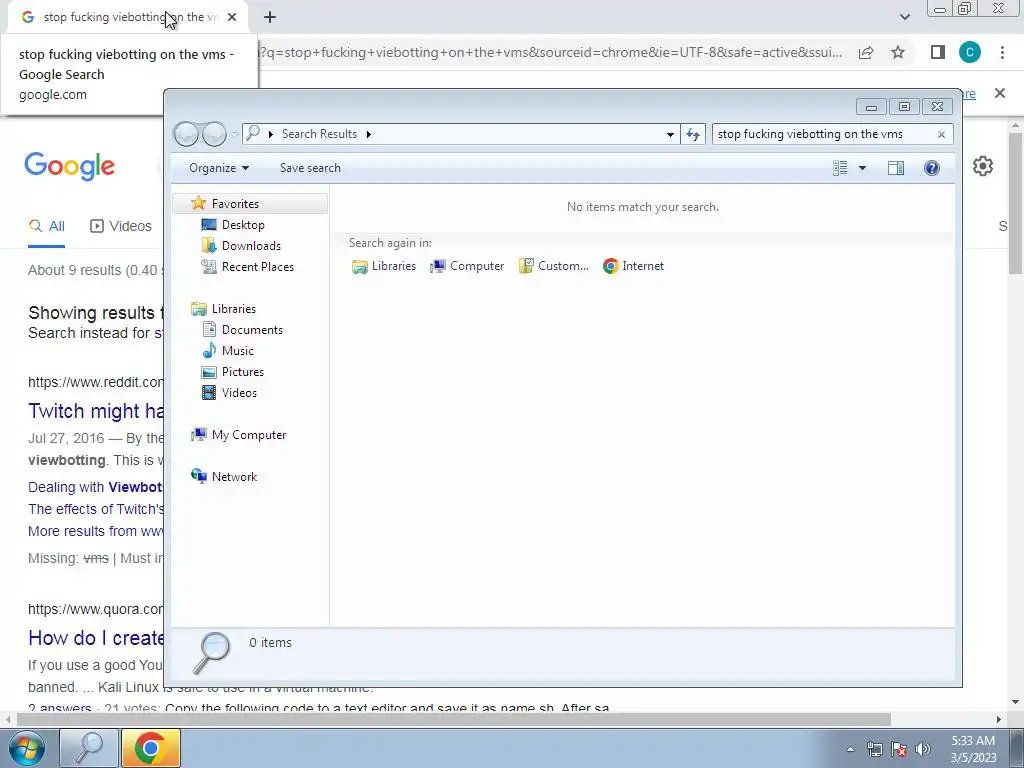
Task: Click the Search Results breadcrumb in address bar
Action: point(319,134)
